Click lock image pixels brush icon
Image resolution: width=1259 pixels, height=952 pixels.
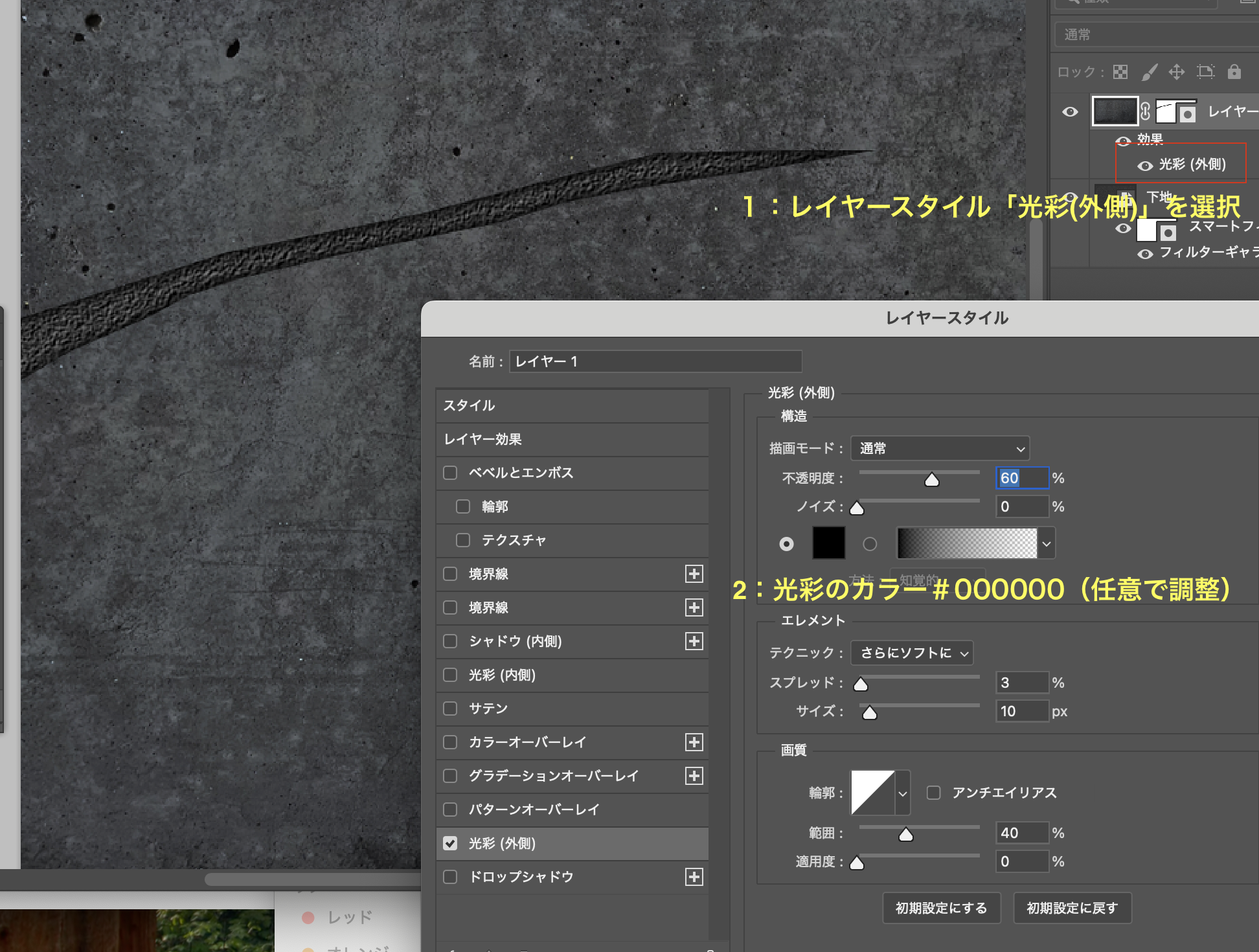1149,72
